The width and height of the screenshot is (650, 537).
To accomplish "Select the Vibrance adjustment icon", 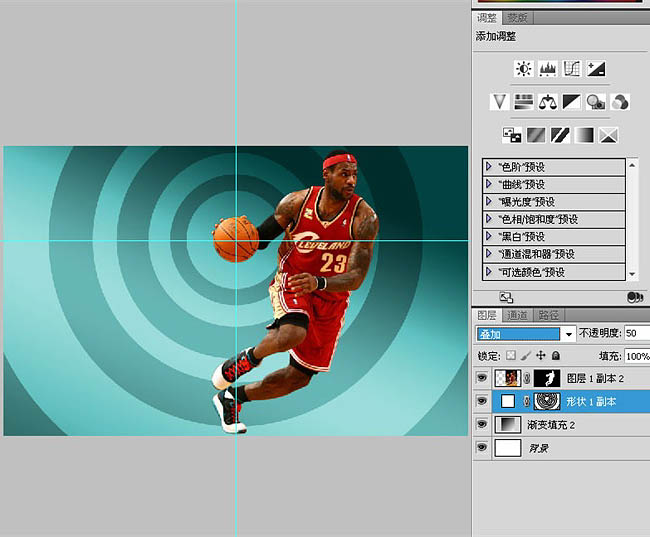I will tap(499, 101).
